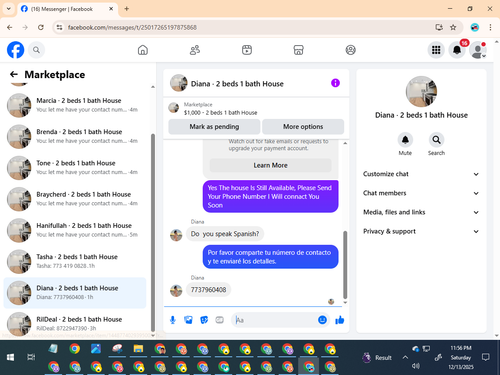Choose a sticker icon
Screen dimensions: 500x375
pyautogui.click(x=204, y=320)
